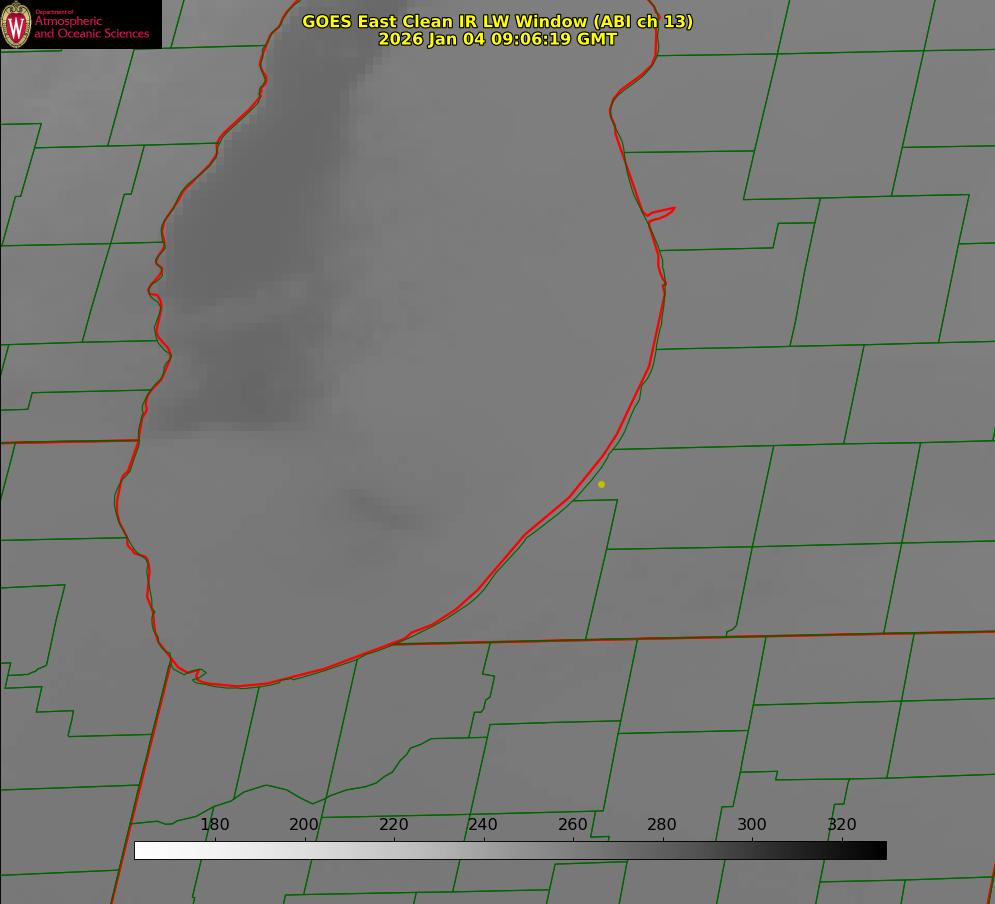The image size is (995, 904).
Task: Click the GOES East Clean IR title text
Action: click(498, 21)
